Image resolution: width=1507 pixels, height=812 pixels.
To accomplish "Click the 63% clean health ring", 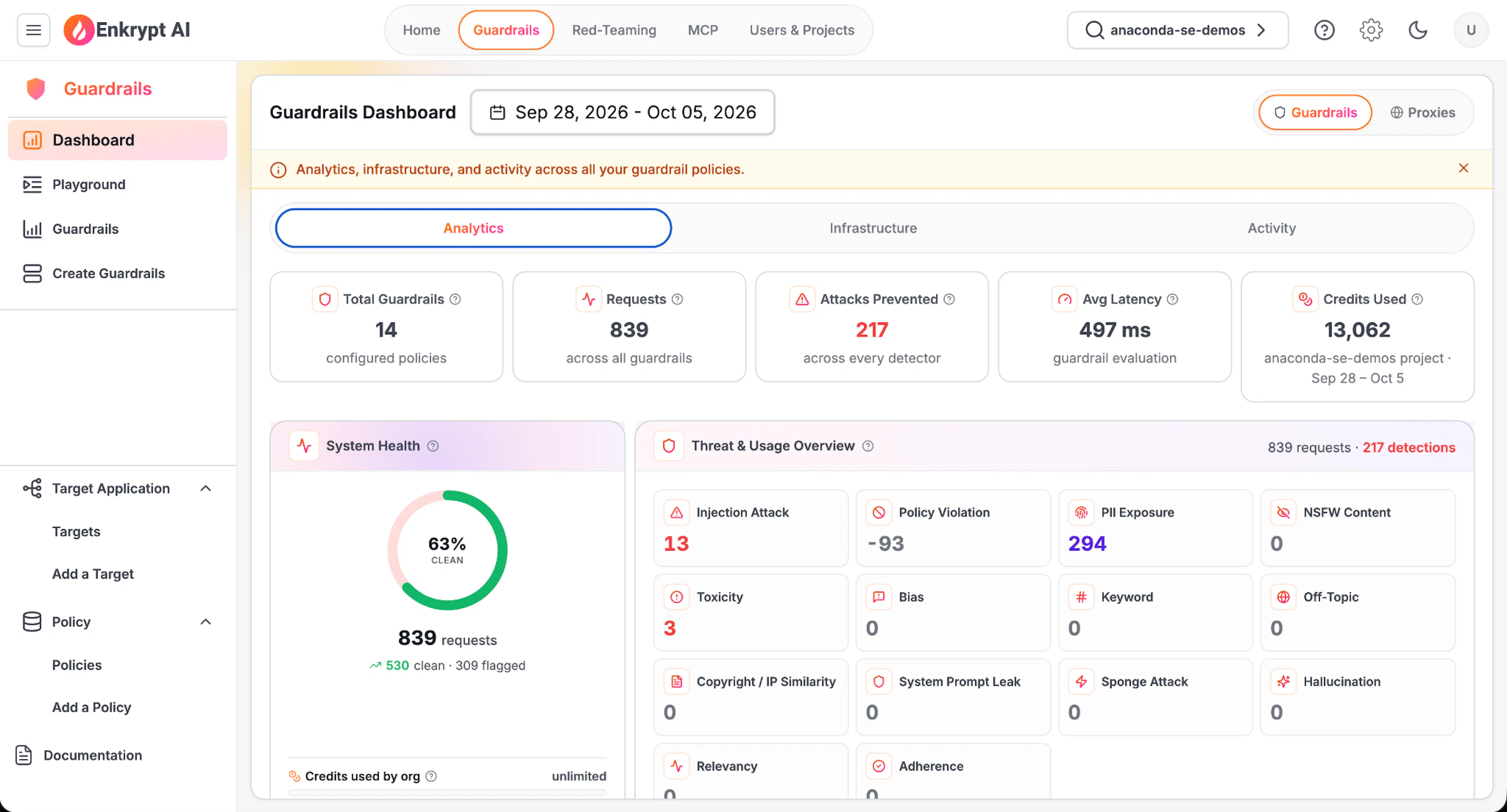I will (x=447, y=550).
